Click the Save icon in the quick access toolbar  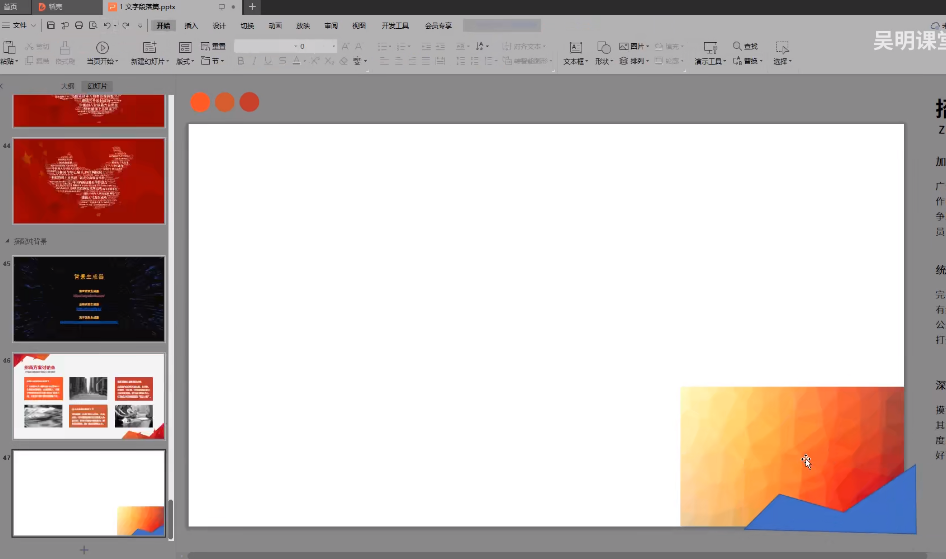coord(51,25)
